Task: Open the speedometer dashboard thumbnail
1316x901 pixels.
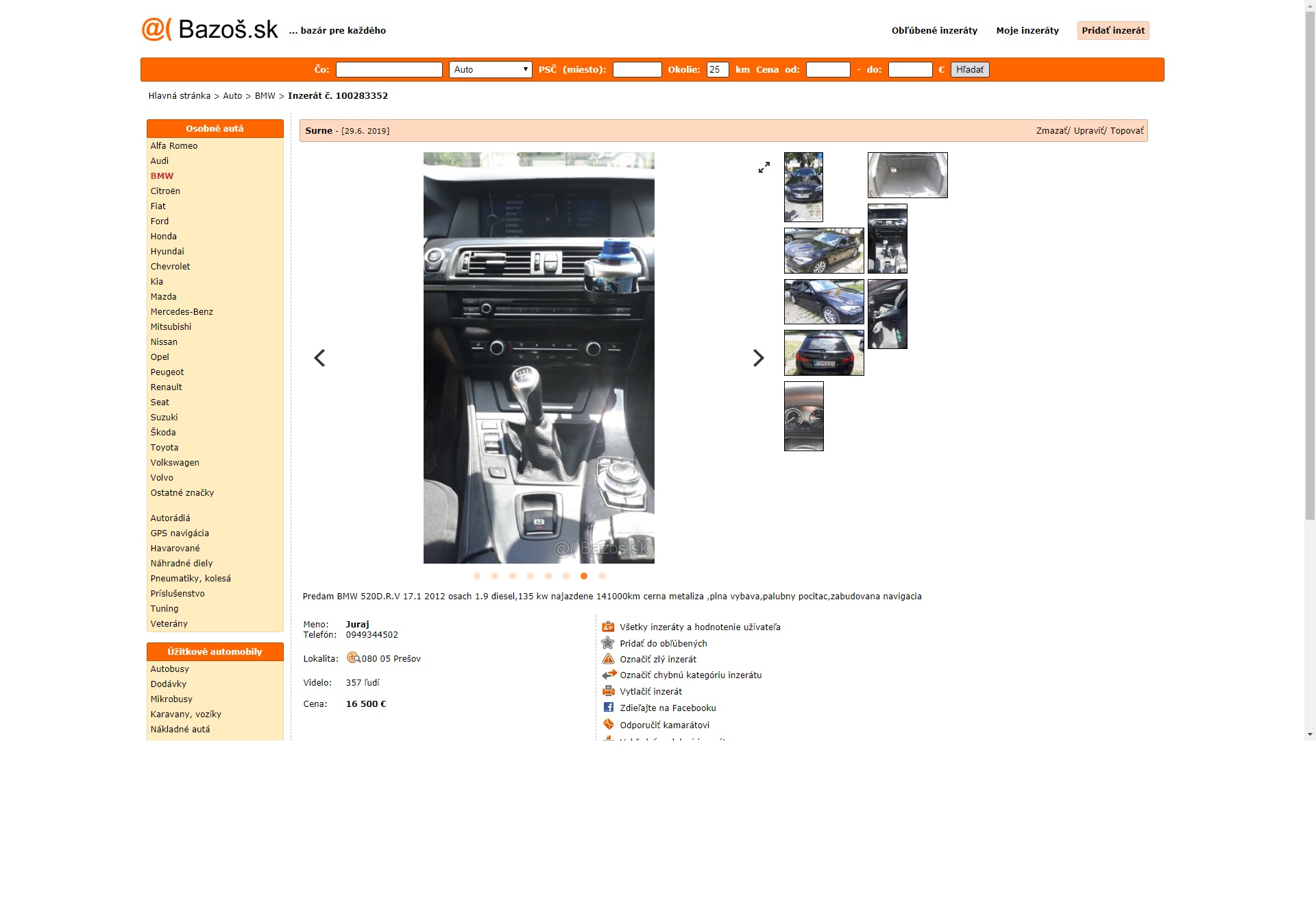Action: pyautogui.click(x=803, y=416)
